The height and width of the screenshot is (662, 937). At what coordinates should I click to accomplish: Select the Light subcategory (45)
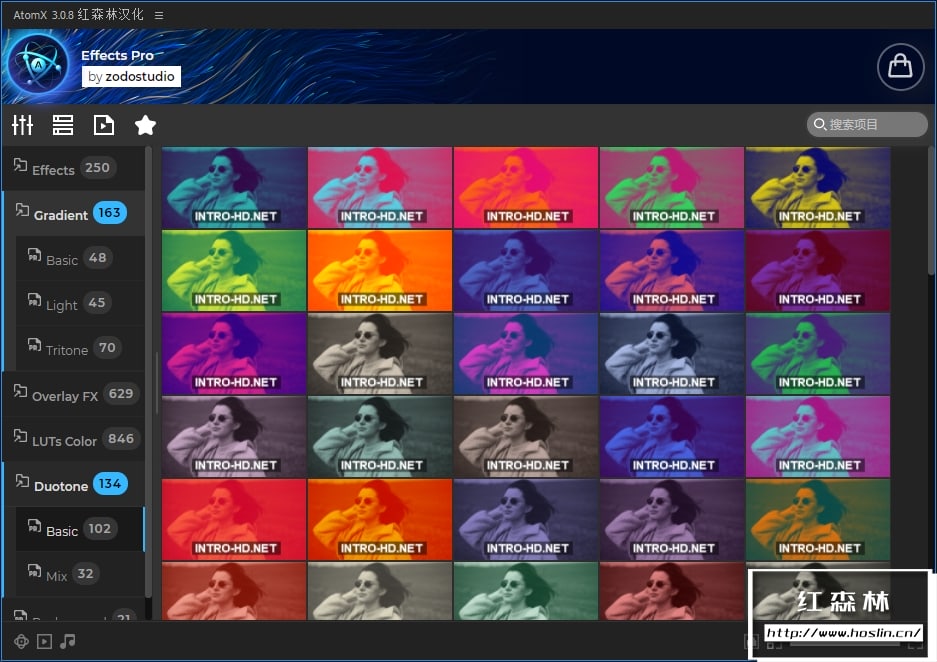point(80,304)
